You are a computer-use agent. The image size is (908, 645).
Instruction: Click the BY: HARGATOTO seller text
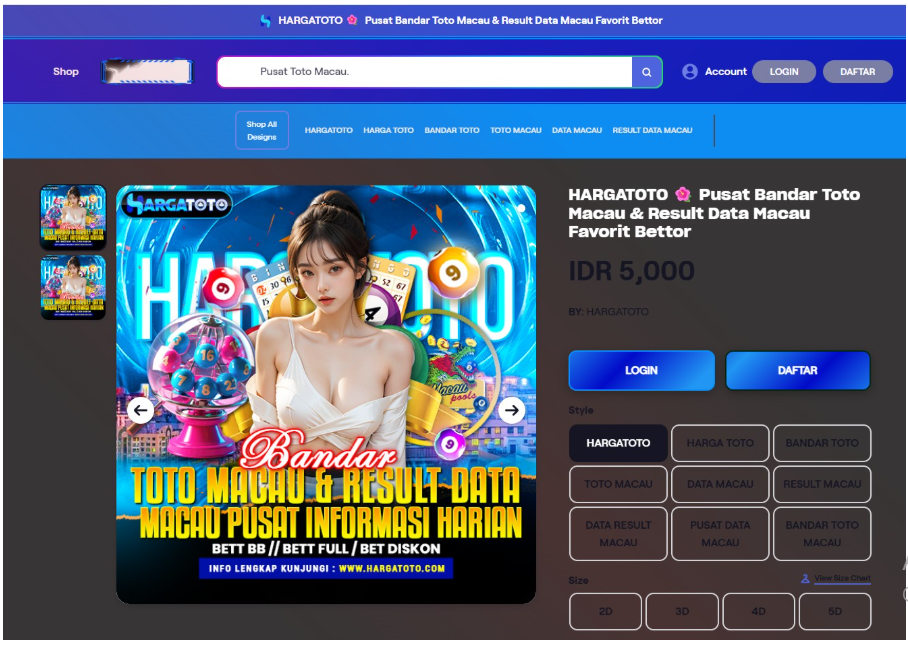pos(608,312)
